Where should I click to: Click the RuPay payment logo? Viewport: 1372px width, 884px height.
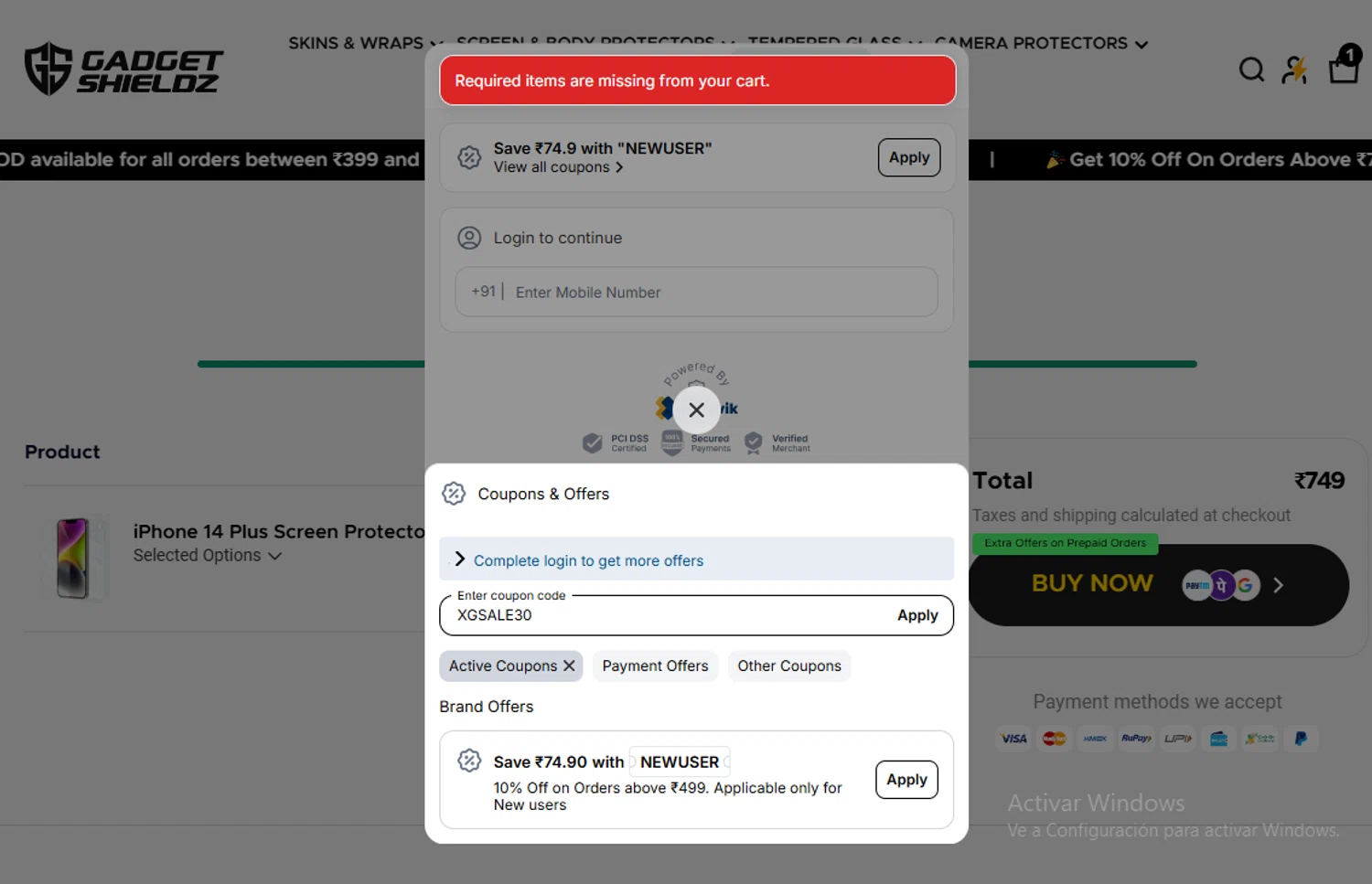click(1136, 739)
